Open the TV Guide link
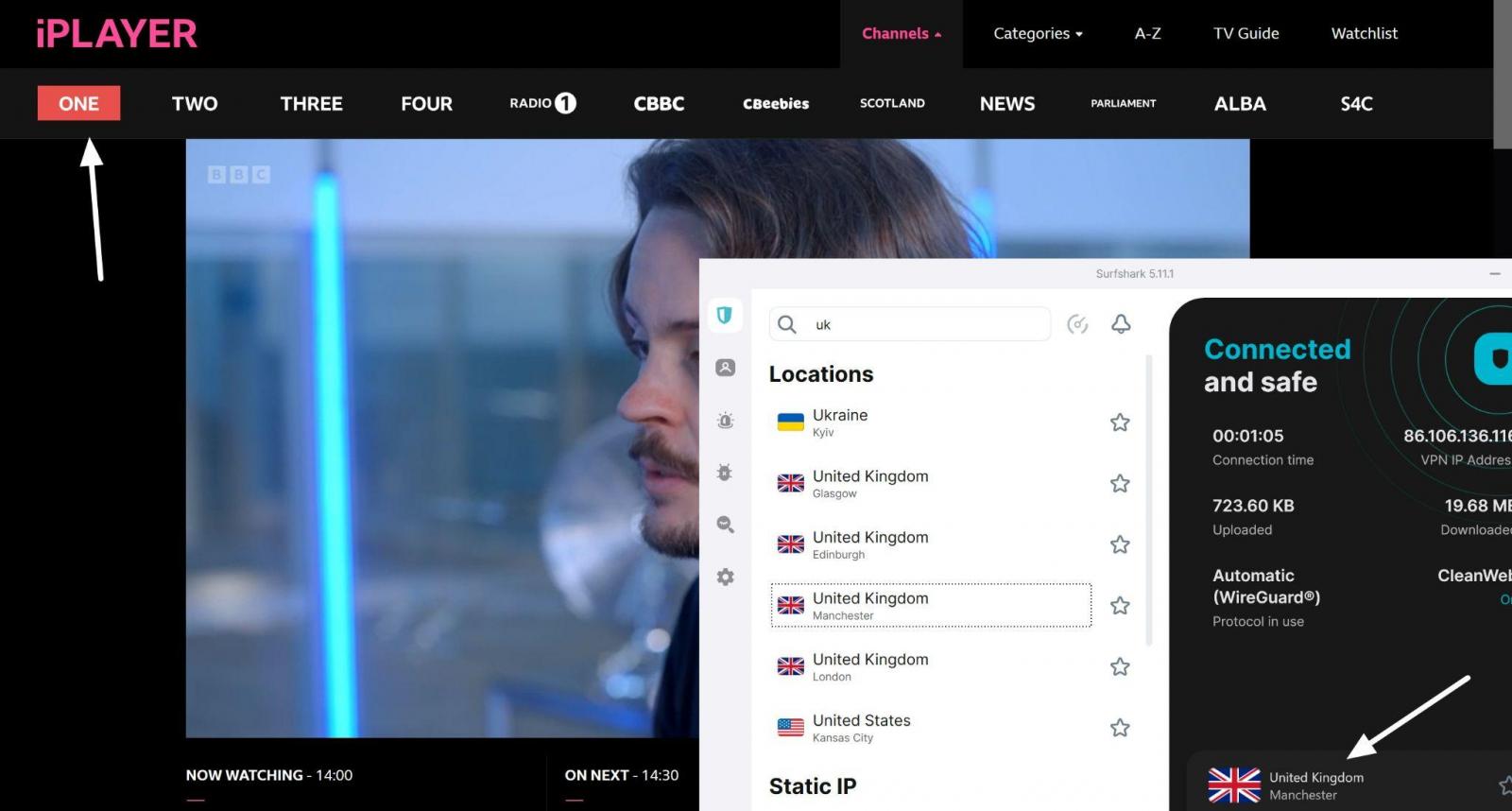The image size is (1512, 811). (x=1246, y=34)
